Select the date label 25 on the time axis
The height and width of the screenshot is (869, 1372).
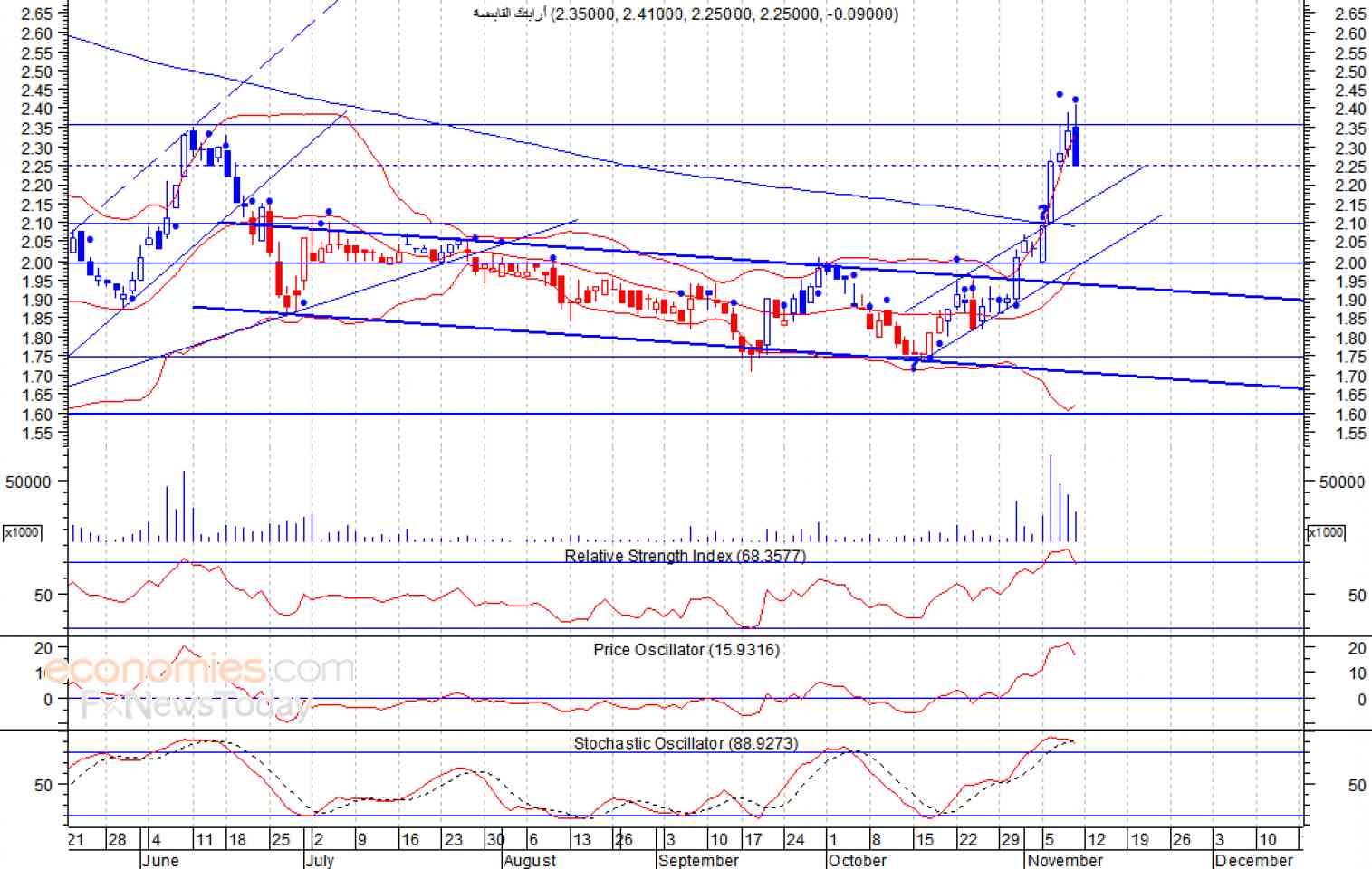(x=281, y=839)
